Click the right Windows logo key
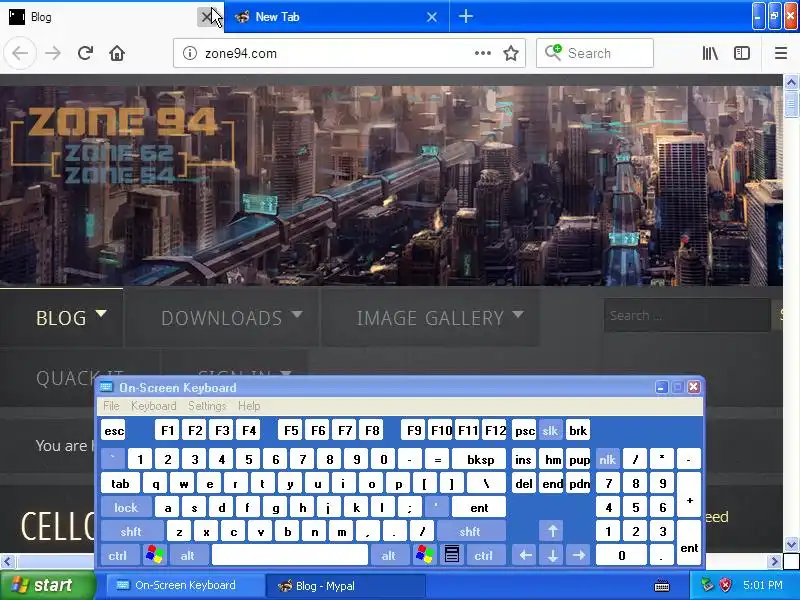Viewport: 800px width, 600px height. (424, 555)
